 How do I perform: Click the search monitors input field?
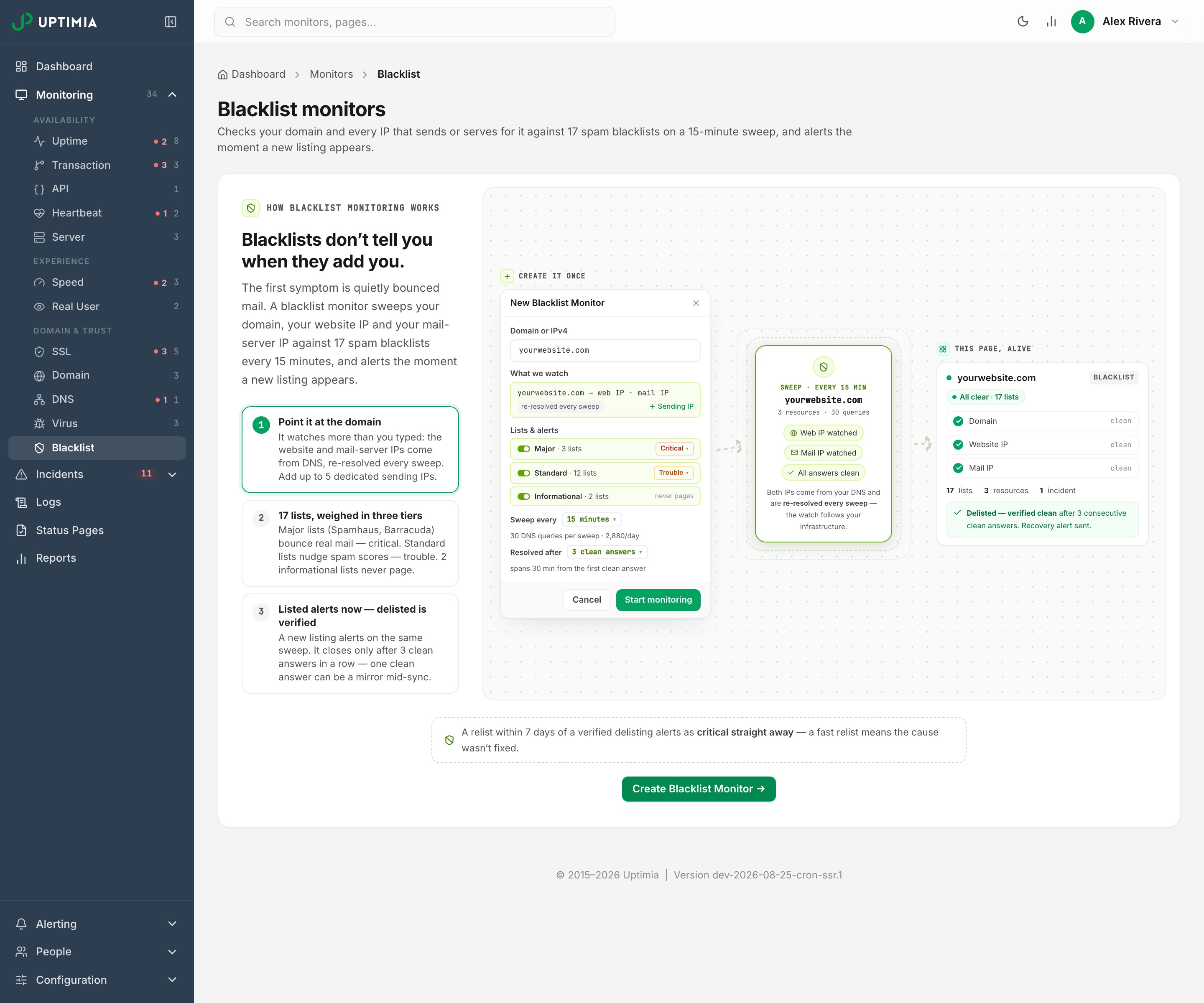[x=415, y=22]
